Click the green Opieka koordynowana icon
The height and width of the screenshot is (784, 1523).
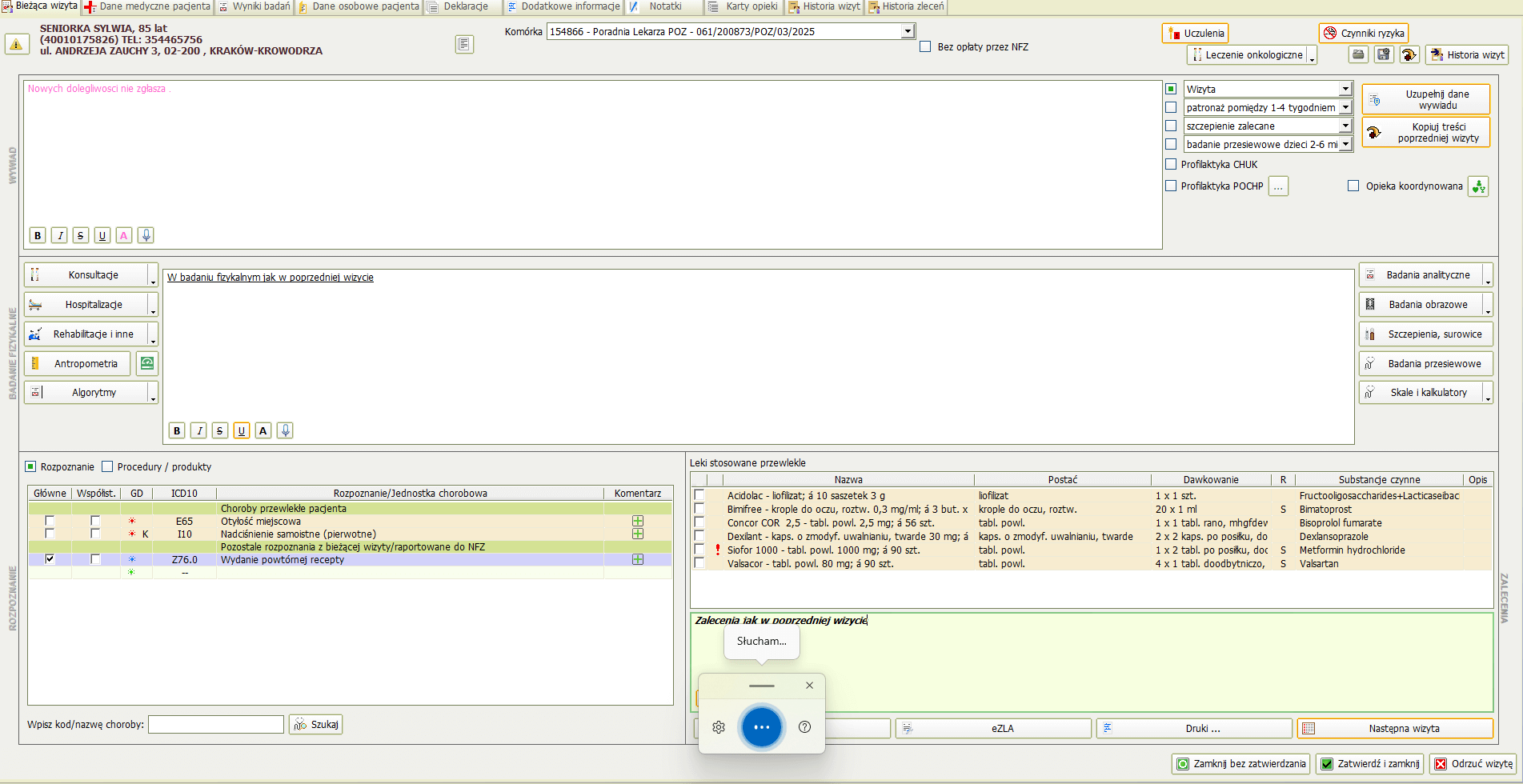tap(1478, 186)
